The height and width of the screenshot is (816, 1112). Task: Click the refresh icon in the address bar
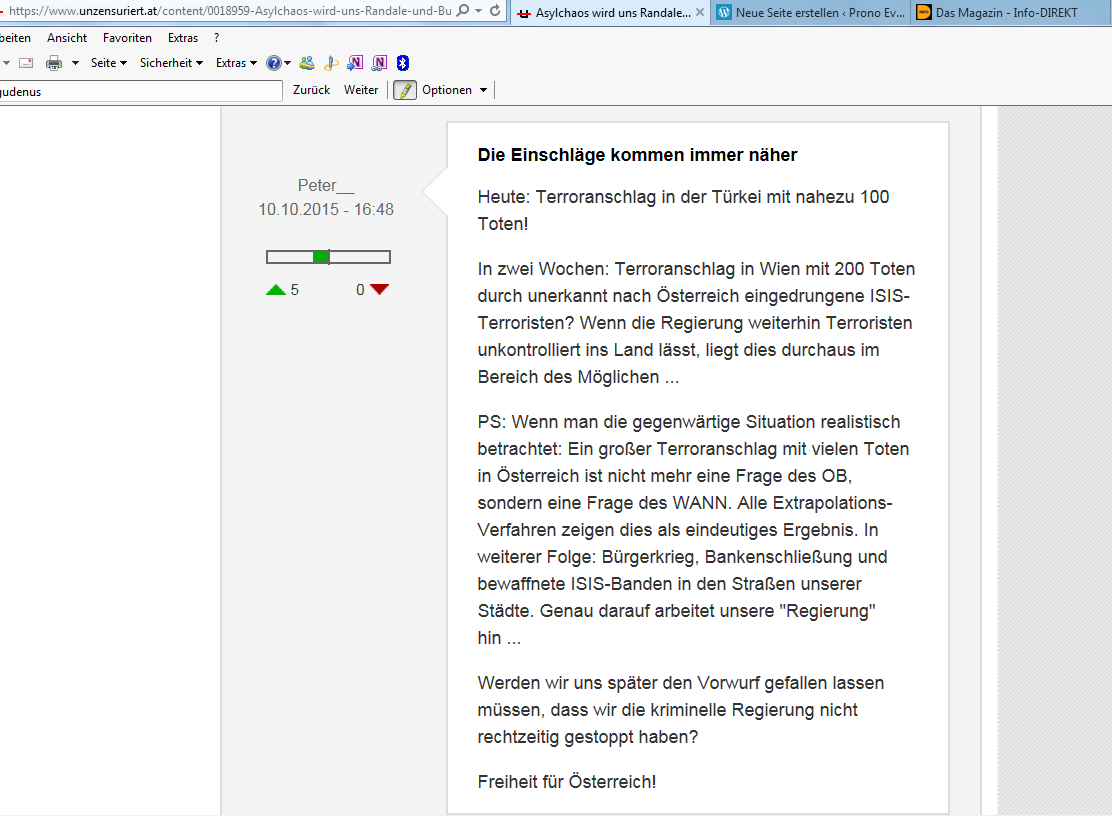coord(494,10)
